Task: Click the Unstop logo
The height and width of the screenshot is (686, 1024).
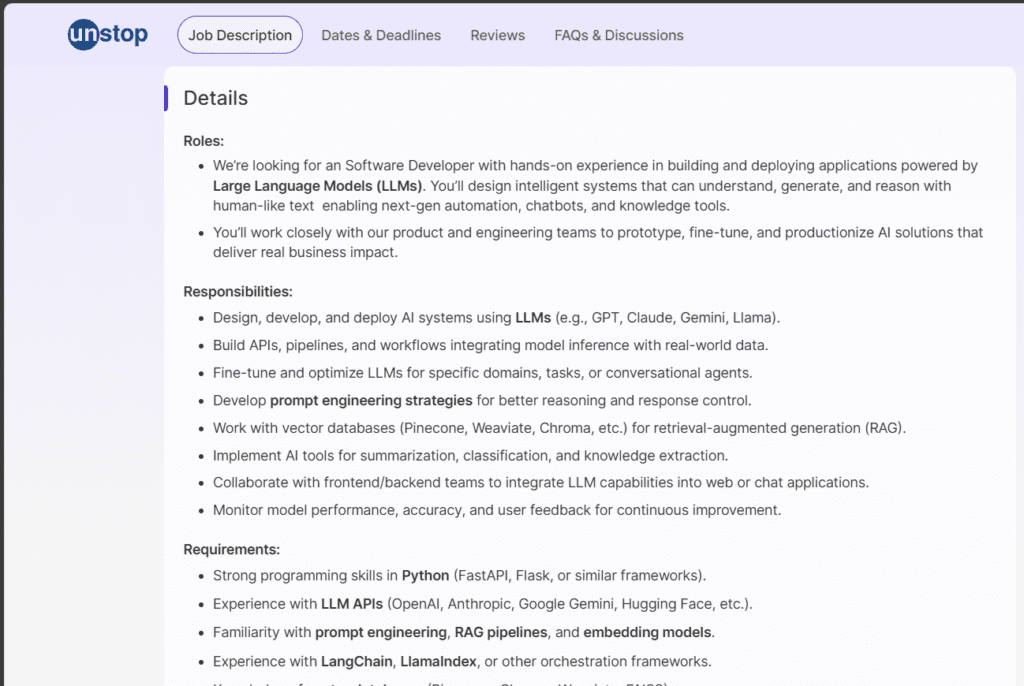Action: click(x=107, y=33)
